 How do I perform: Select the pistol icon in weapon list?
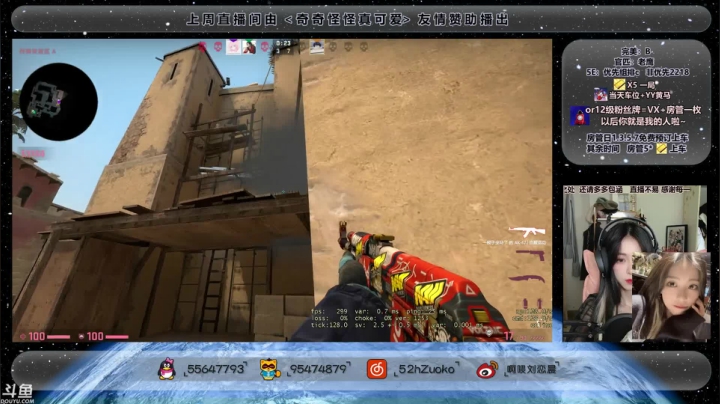[530, 254]
